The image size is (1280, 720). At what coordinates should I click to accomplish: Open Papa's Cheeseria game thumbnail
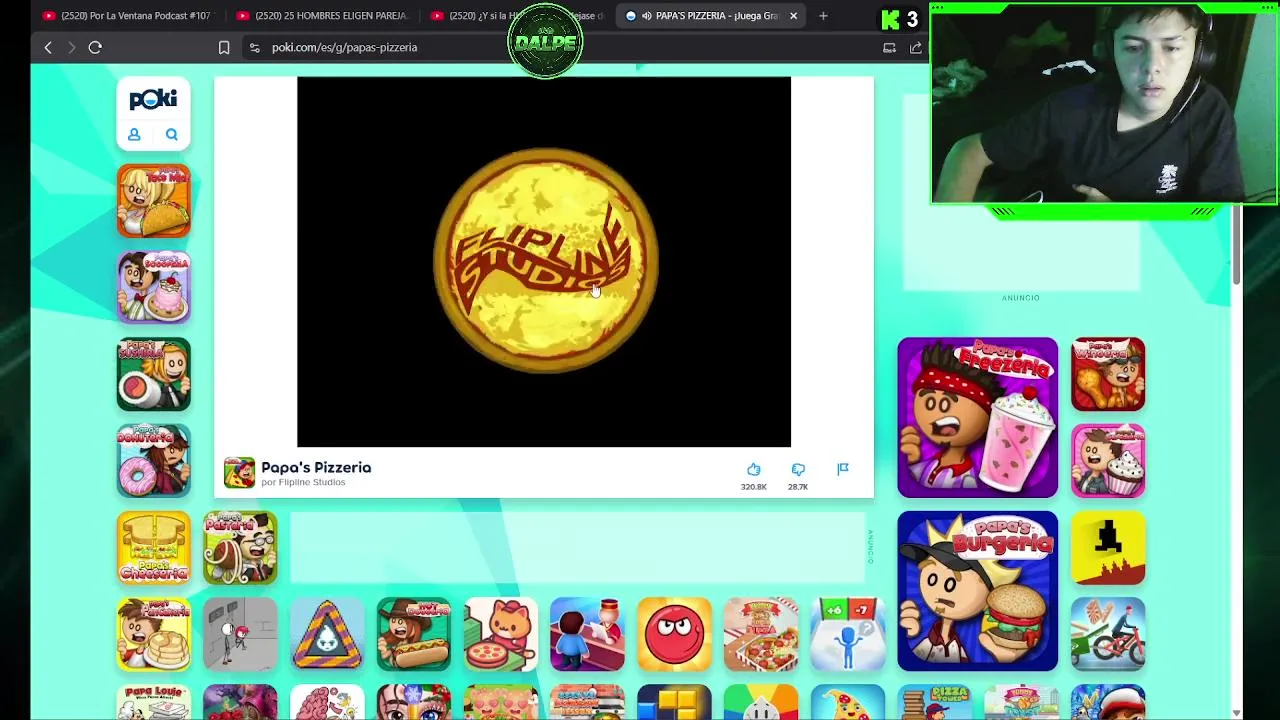click(x=153, y=548)
